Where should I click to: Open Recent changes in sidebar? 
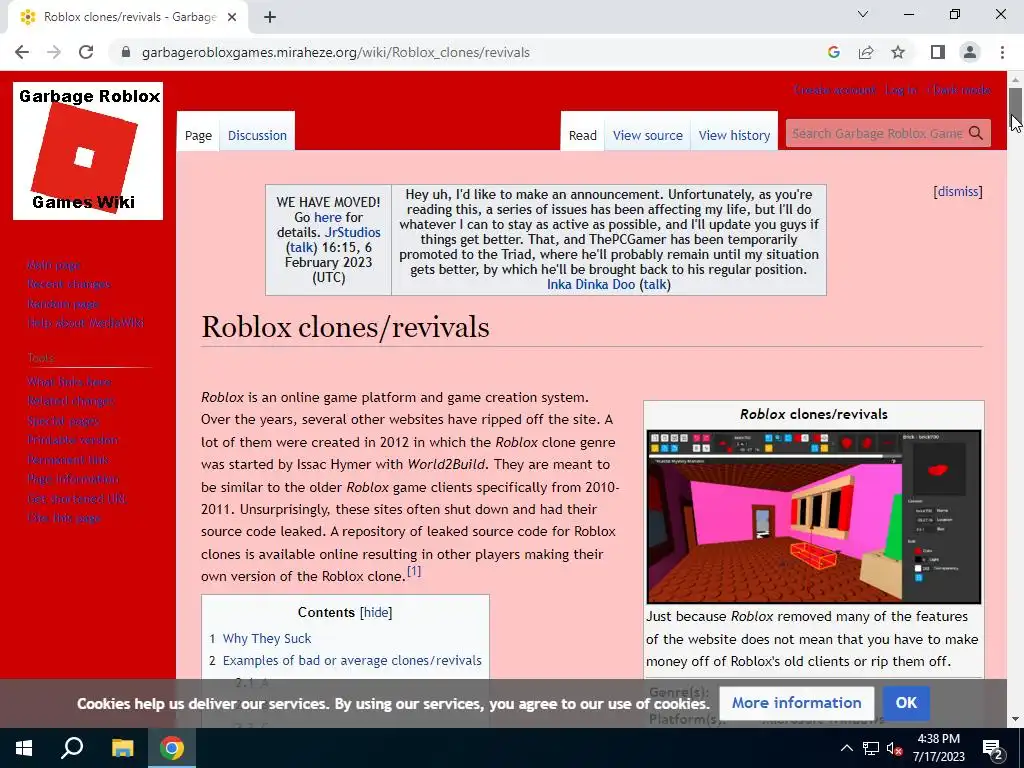(69, 284)
